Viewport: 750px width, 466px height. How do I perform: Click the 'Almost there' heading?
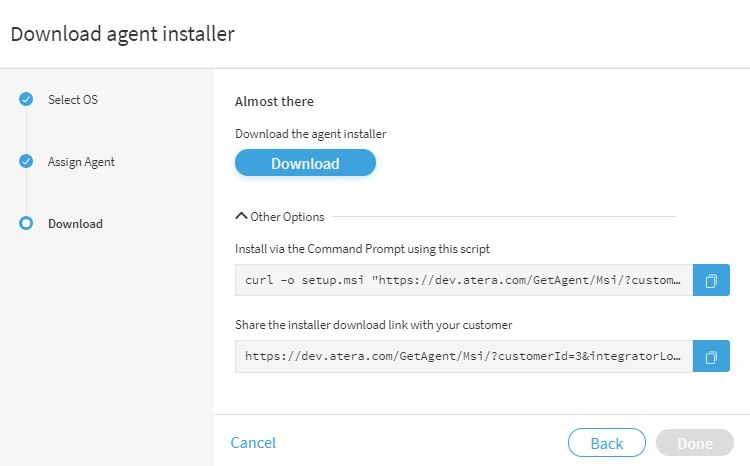(274, 101)
